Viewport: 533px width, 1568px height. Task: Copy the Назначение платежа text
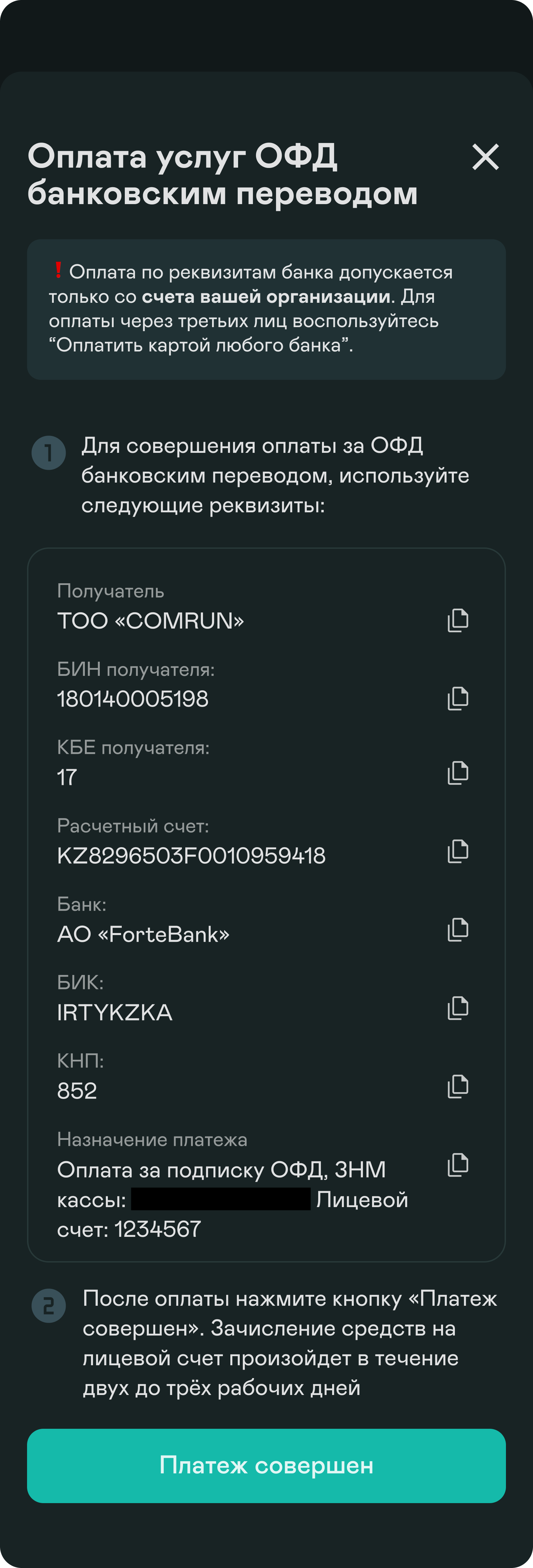(x=458, y=1165)
